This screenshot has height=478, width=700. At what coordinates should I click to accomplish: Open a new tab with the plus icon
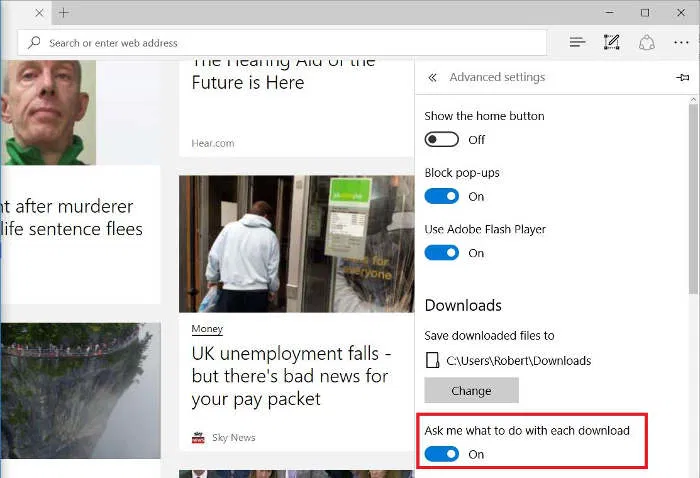63,13
